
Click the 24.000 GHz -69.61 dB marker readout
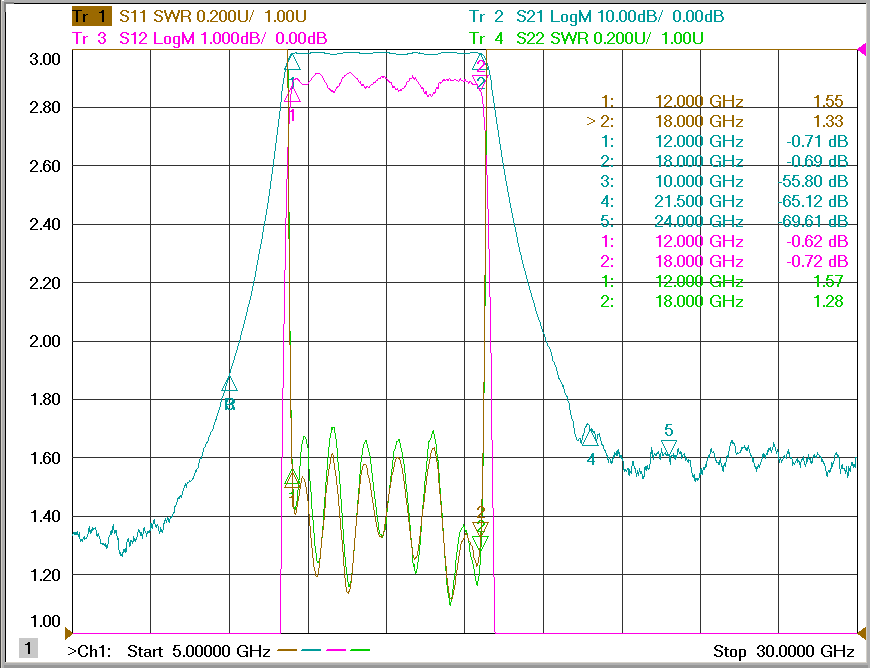coord(725,221)
